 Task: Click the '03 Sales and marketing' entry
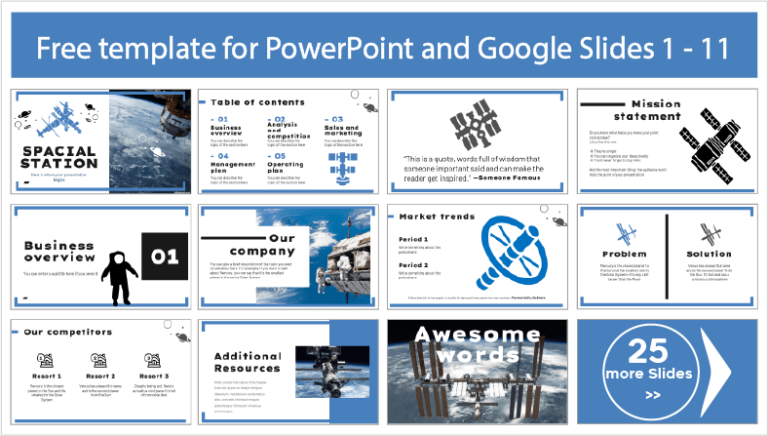343,132
